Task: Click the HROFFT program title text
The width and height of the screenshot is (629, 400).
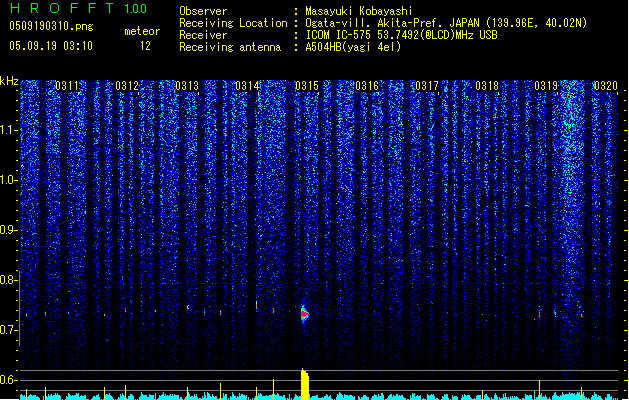Action: (x=62, y=8)
